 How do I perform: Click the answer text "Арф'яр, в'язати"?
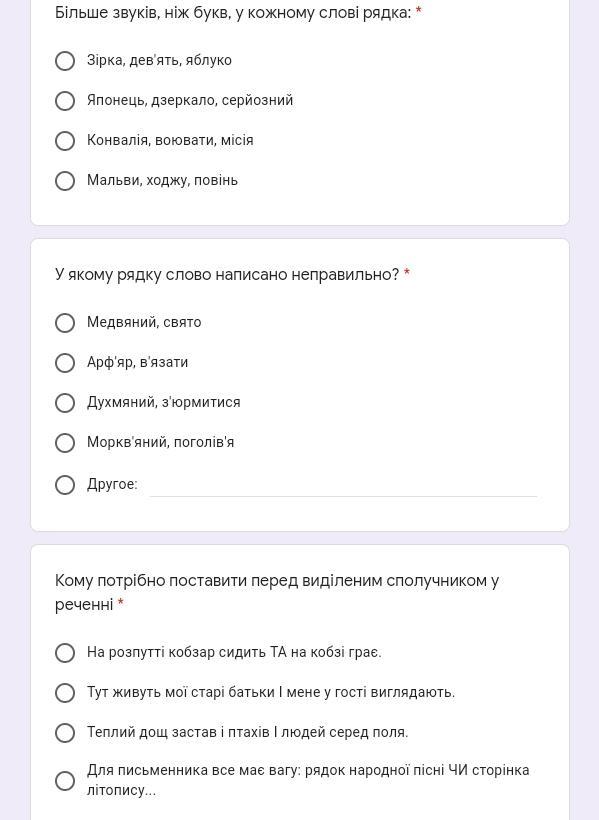coord(137,362)
